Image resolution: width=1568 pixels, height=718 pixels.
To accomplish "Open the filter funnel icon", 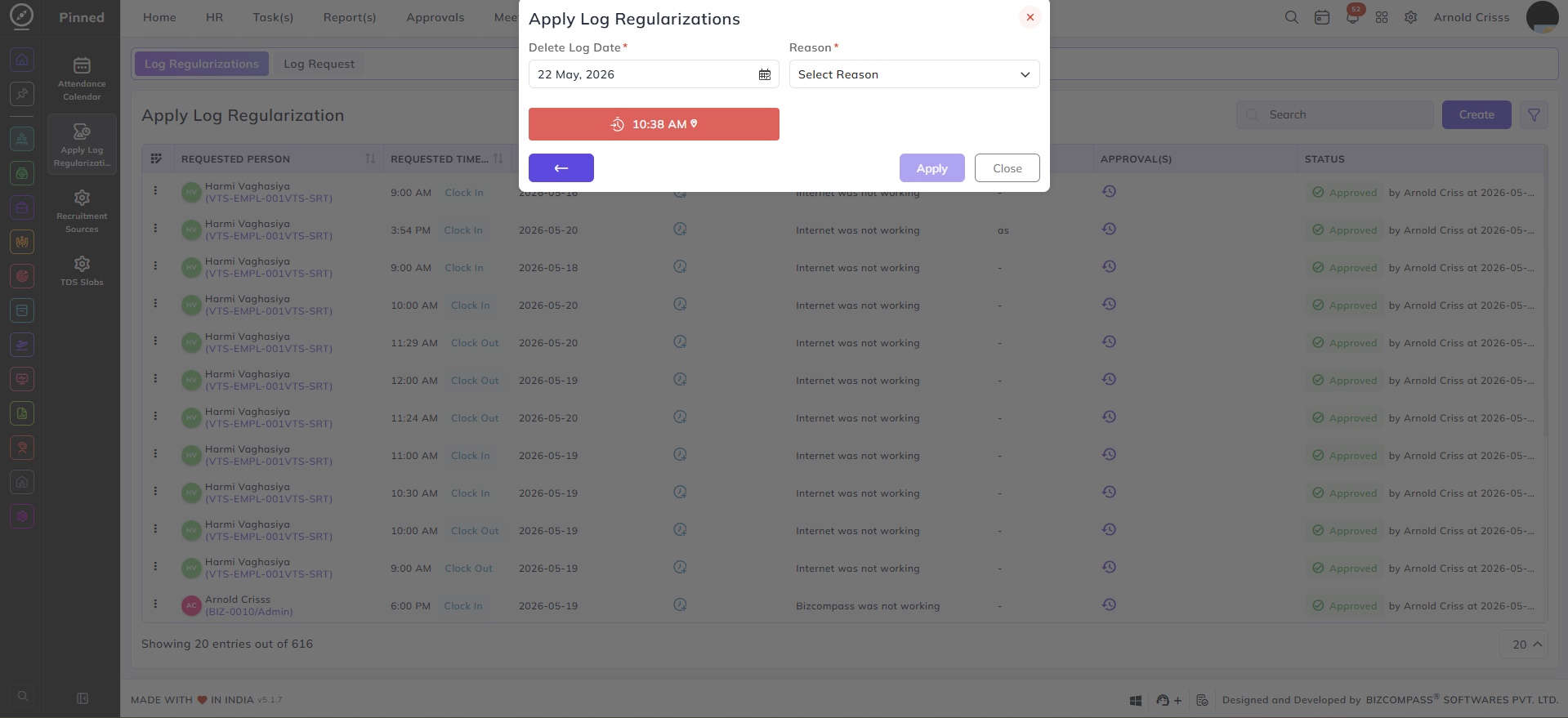I will pyautogui.click(x=1534, y=114).
